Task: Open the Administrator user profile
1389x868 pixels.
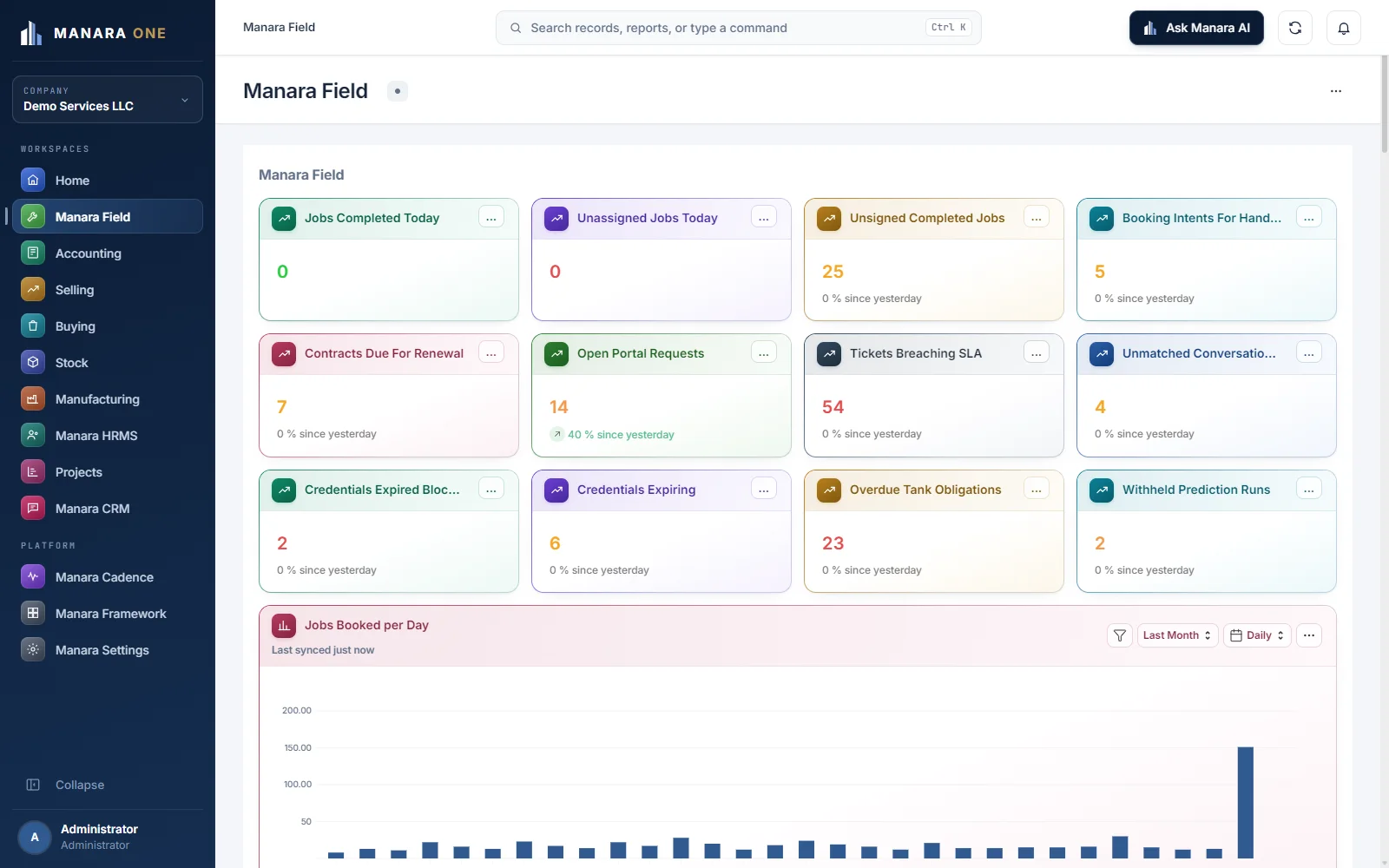Action: (x=108, y=837)
